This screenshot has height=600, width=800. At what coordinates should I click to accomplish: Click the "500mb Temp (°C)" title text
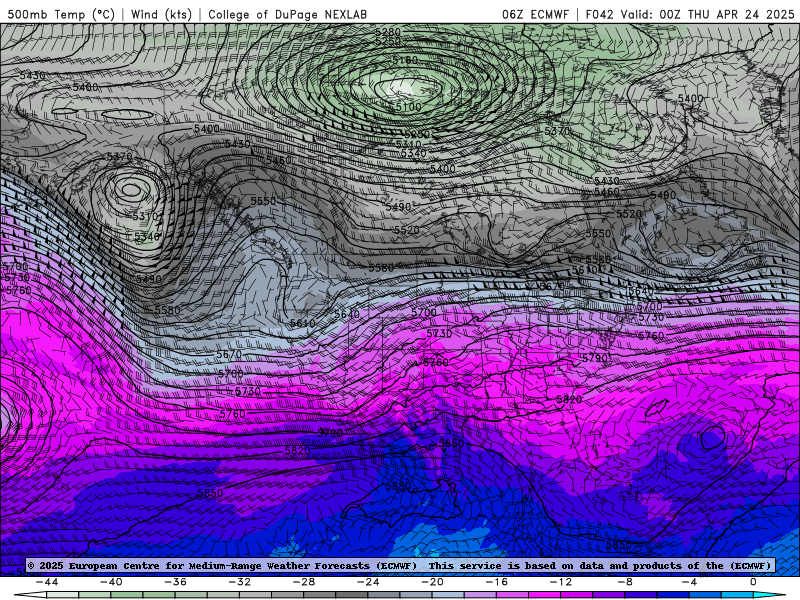61,14
